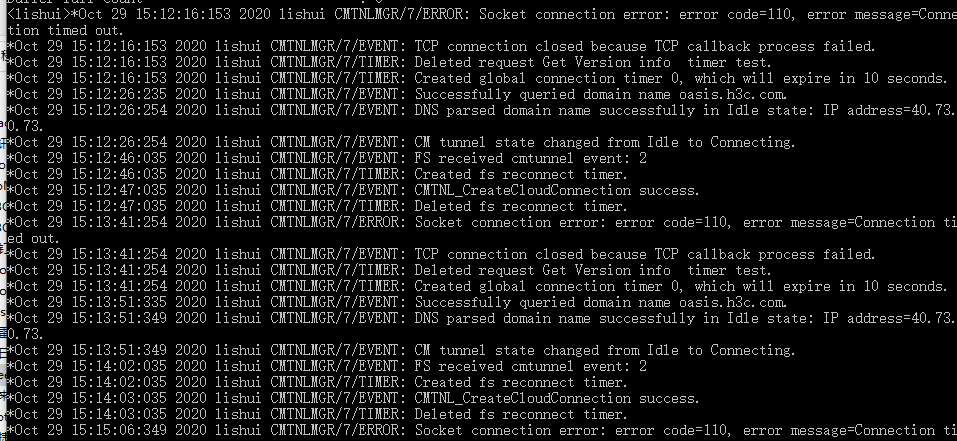Click the 15:12:47 'Deleted fs reconnect timer' line
Image resolution: width=957 pixels, height=441 pixels.
tap(520, 206)
